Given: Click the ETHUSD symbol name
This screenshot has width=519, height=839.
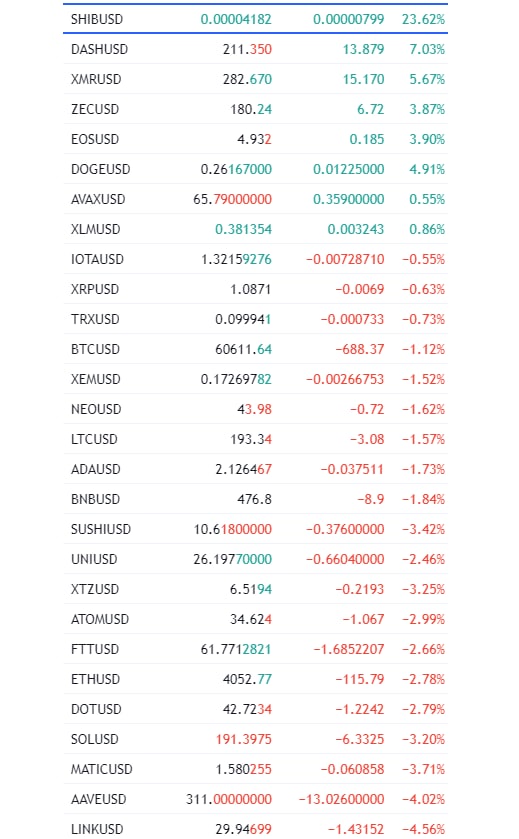Looking at the screenshot, I should coord(96,678).
